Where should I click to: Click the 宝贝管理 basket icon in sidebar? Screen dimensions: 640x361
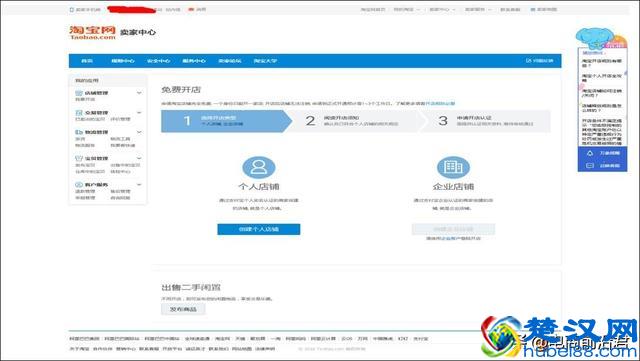pos(79,158)
